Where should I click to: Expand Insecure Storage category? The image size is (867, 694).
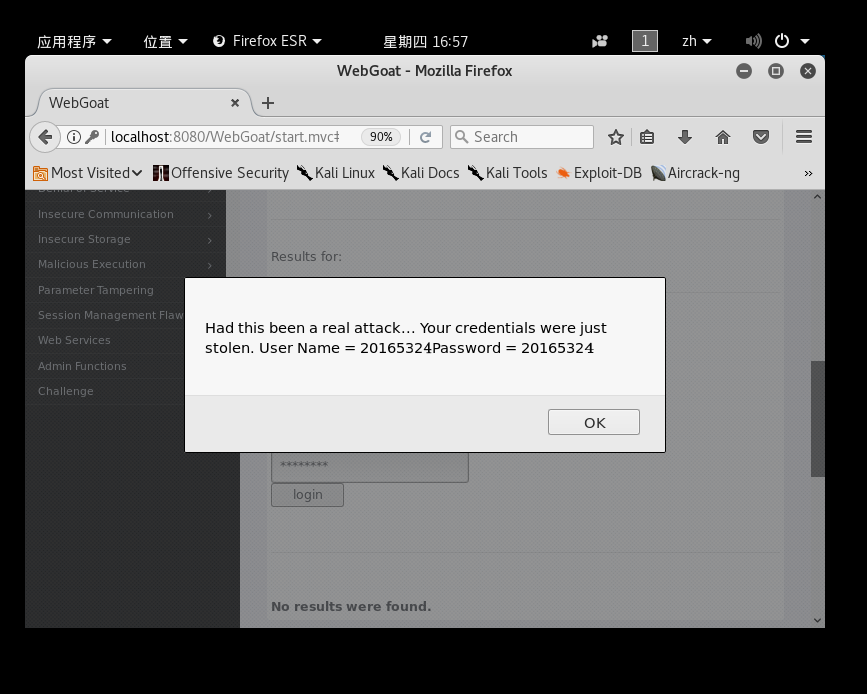point(125,239)
